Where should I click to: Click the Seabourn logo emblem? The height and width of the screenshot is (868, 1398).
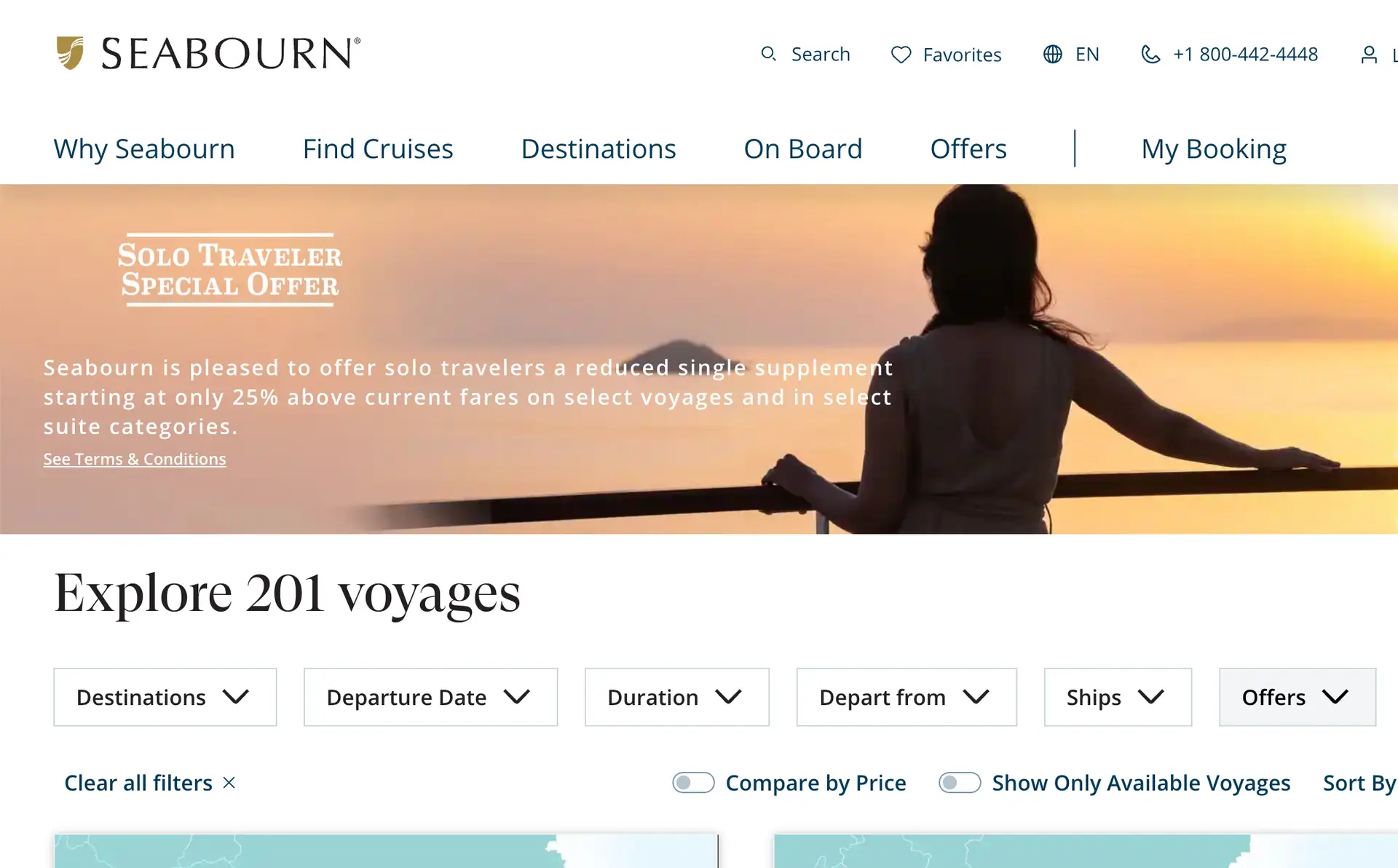[x=71, y=53]
